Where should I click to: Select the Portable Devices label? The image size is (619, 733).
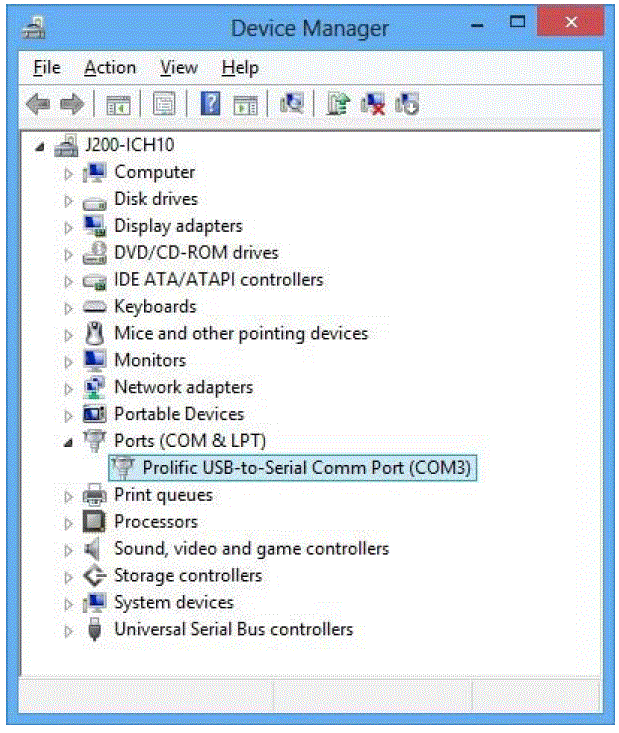tap(179, 414)
